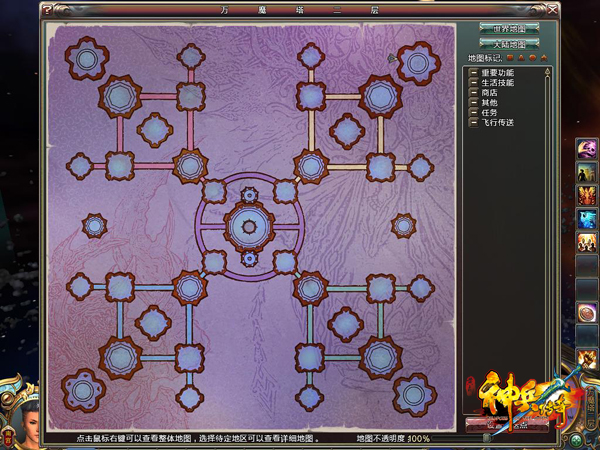Collapse the 任务 category

point(474,112)
